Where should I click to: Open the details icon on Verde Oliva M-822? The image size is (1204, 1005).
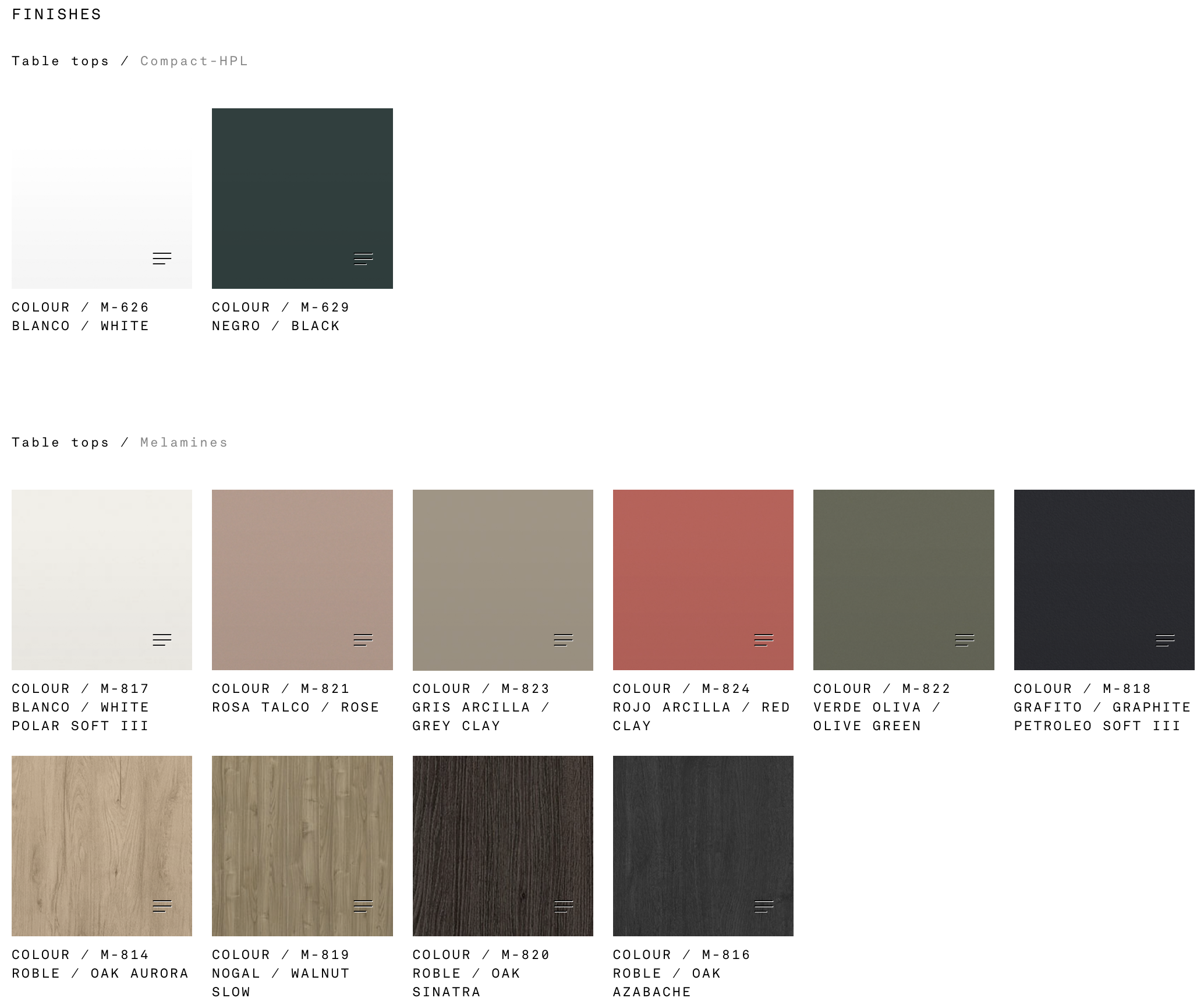point(964,640)
